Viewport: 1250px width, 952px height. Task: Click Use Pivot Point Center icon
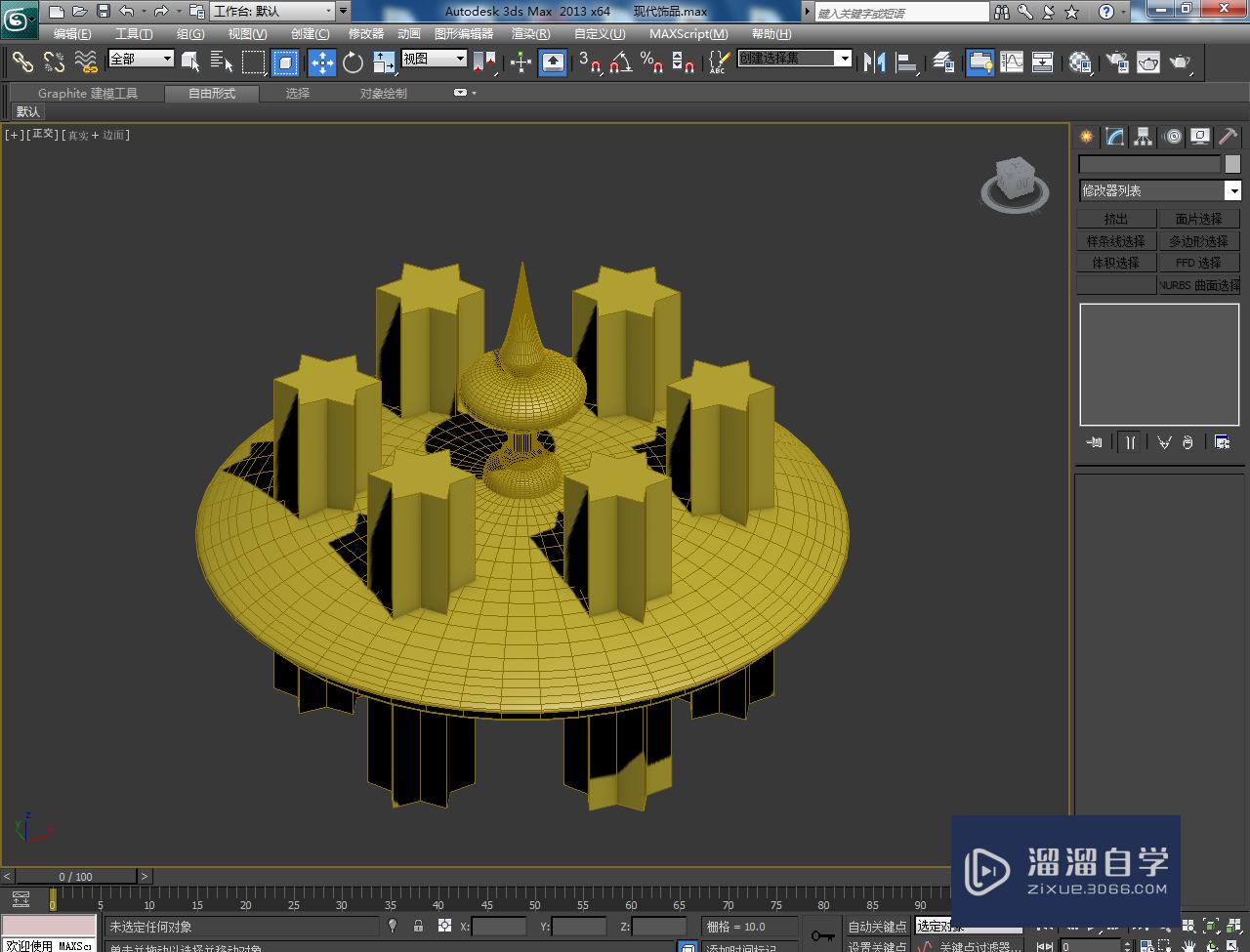pyautogui.click(x=484, y=62)
